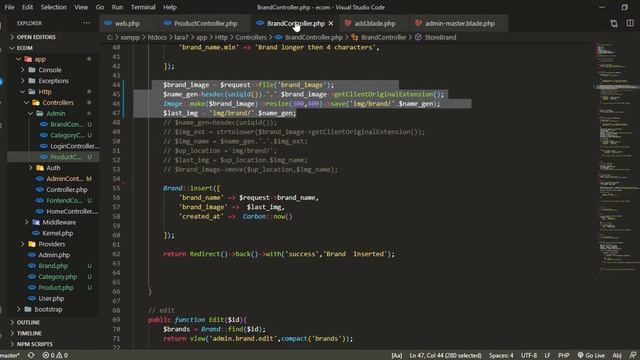
Task: Click the htdocs breadcrumb segment
Action: 157,37
